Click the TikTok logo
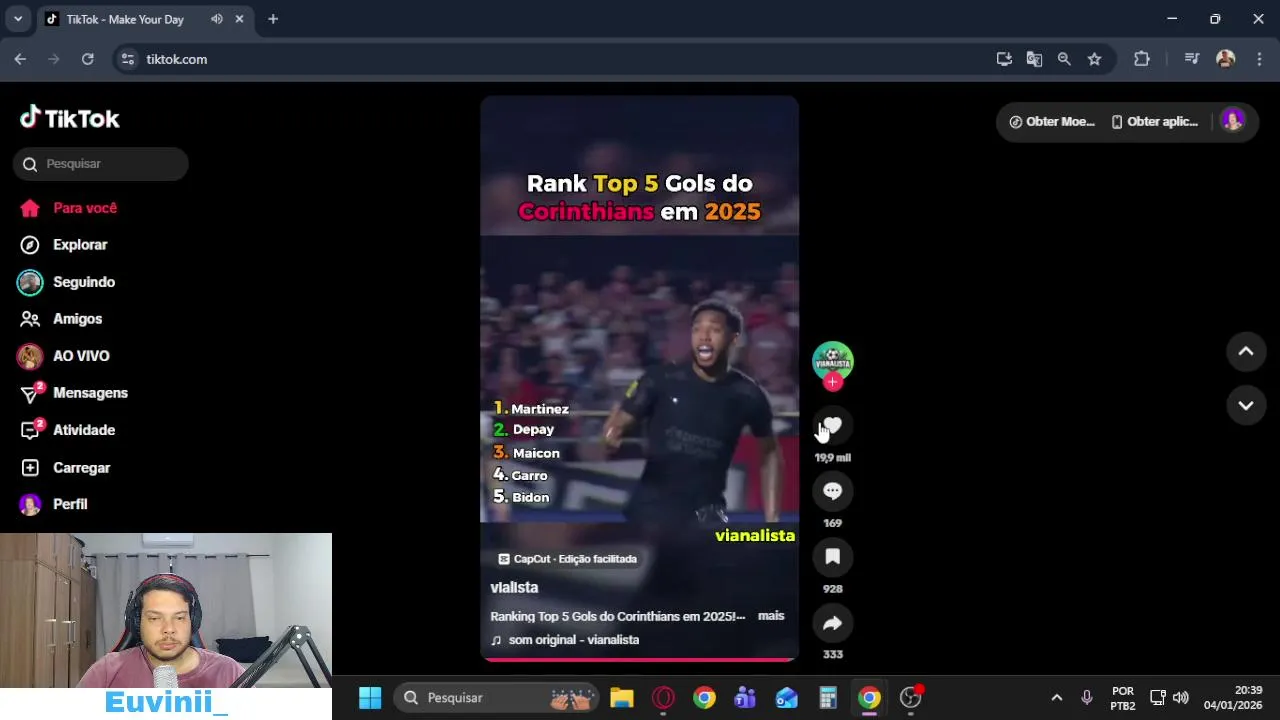 pyautogui.click(x=70, y=118)
